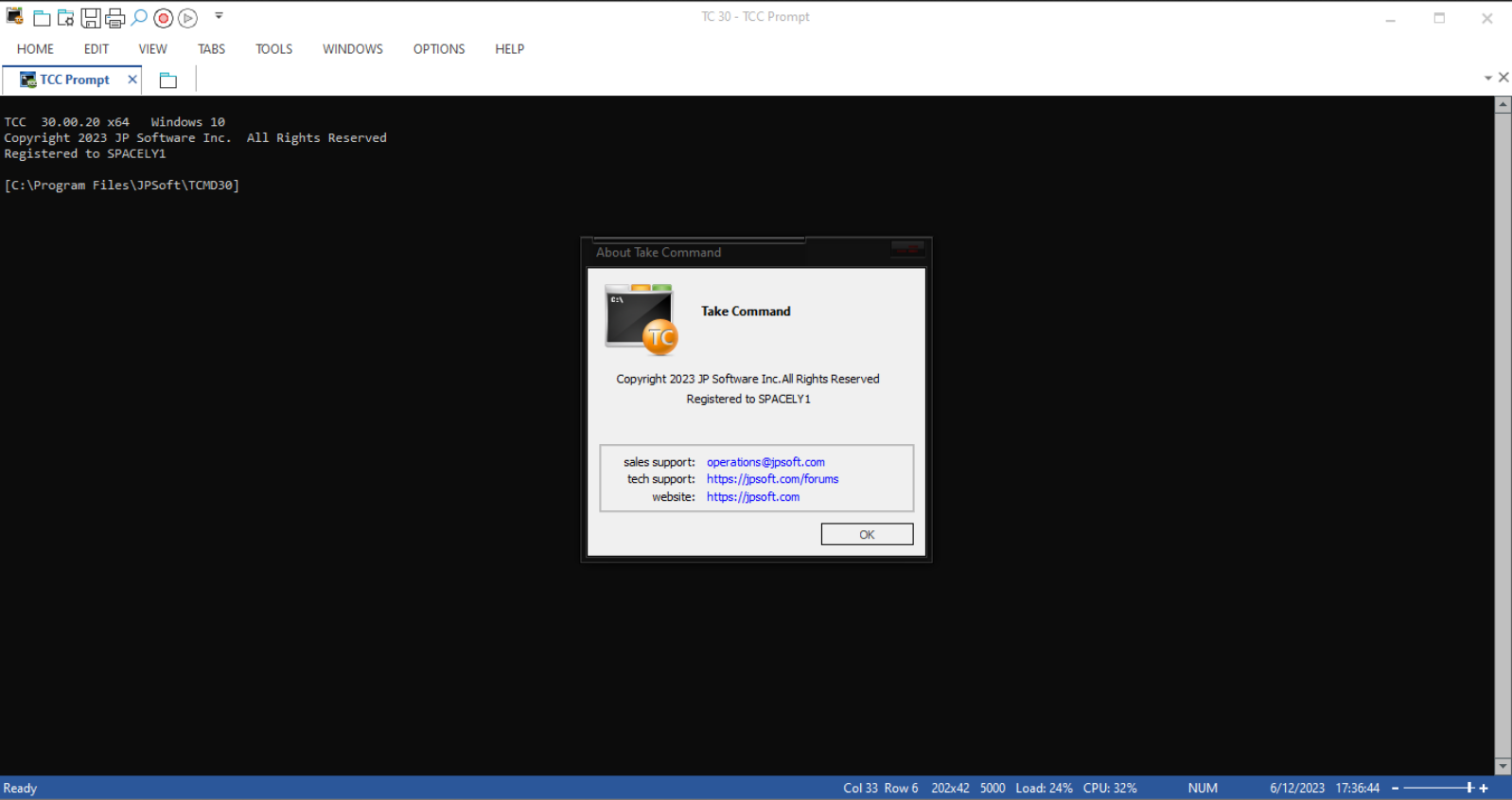Close the active tab window with the tab bar X

tap(1503, 78)
